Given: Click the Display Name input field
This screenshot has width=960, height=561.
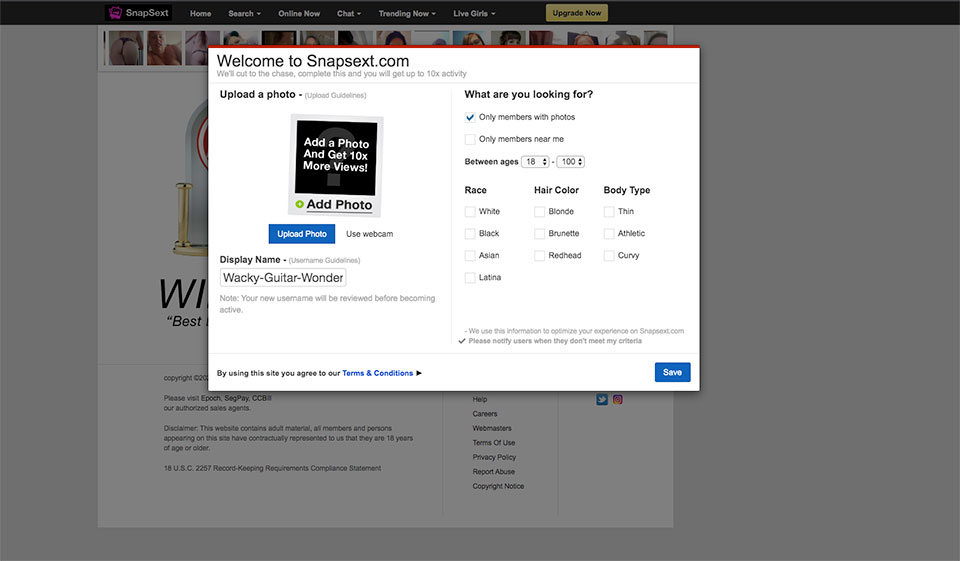Looking at the screenshot, I should [x=283, y=278].
